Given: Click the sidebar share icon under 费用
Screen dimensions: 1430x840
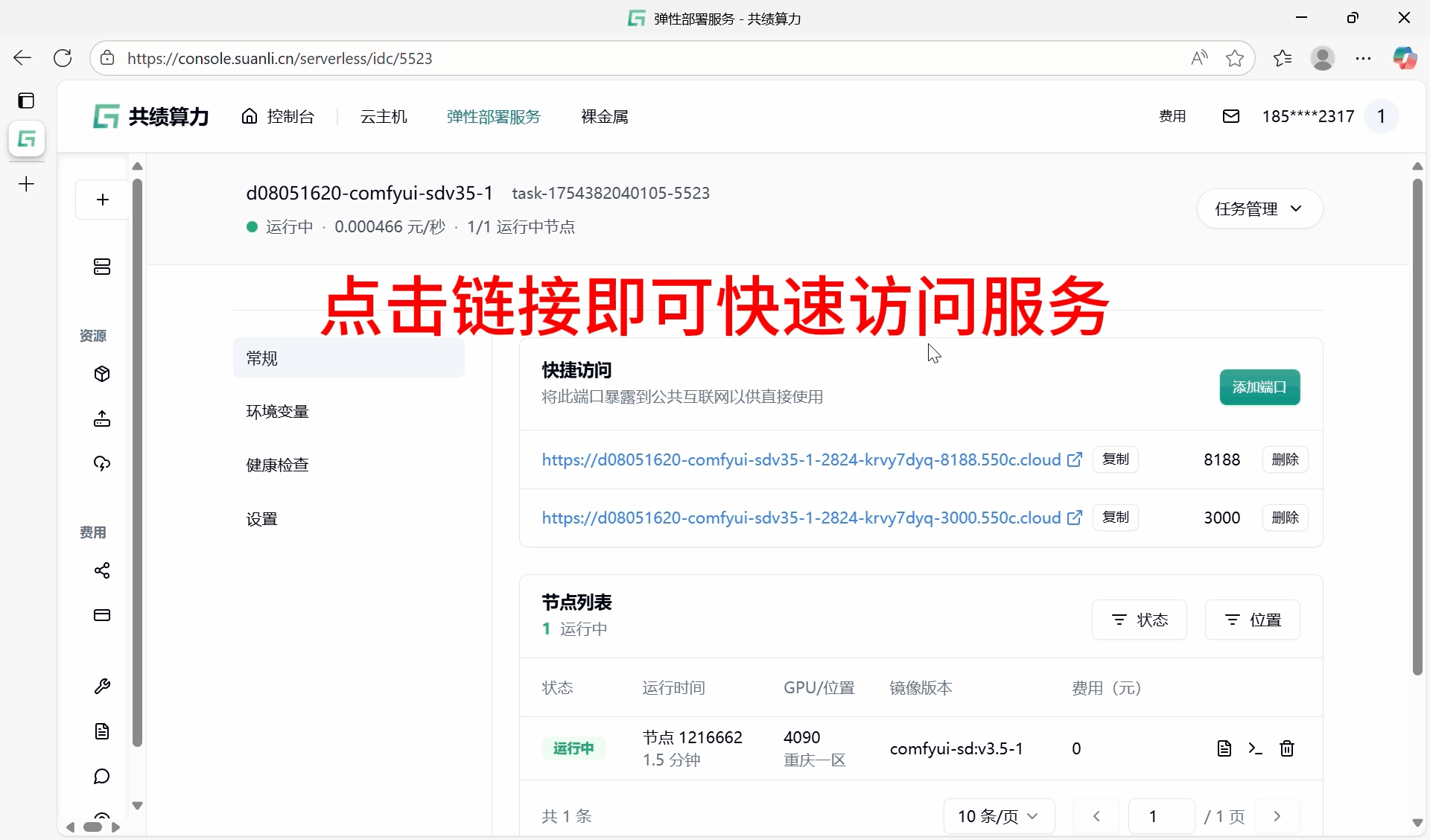Looking at the screenshot, I should click(x=102, y=570).
